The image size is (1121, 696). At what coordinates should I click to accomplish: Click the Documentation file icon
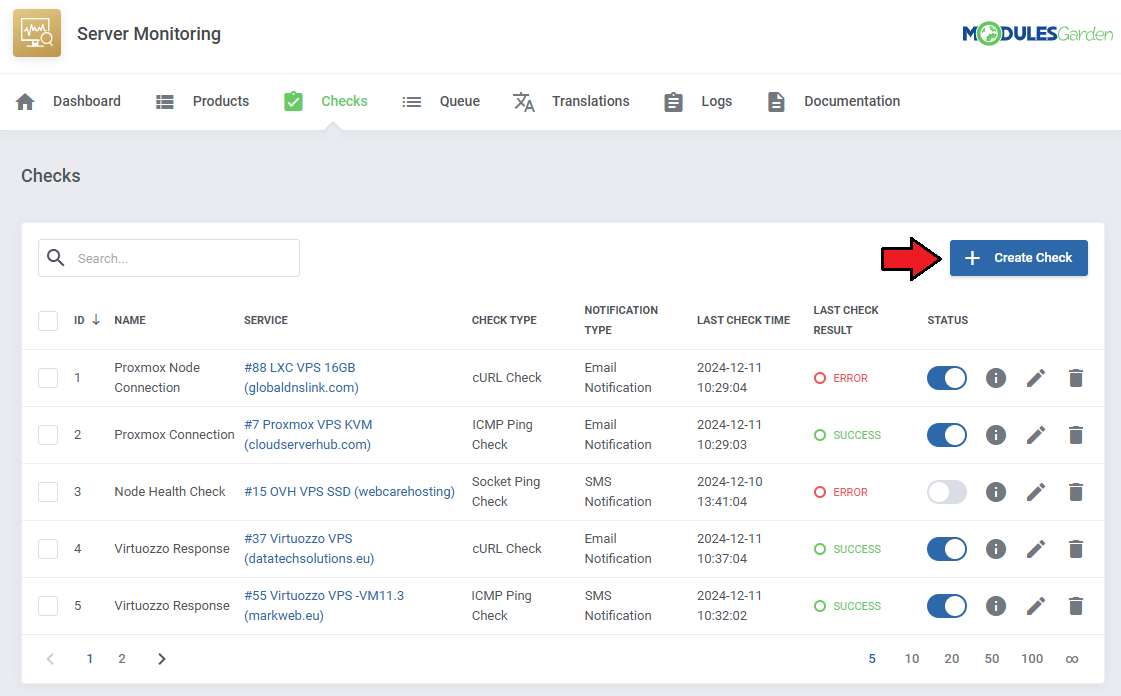point(776,101)
